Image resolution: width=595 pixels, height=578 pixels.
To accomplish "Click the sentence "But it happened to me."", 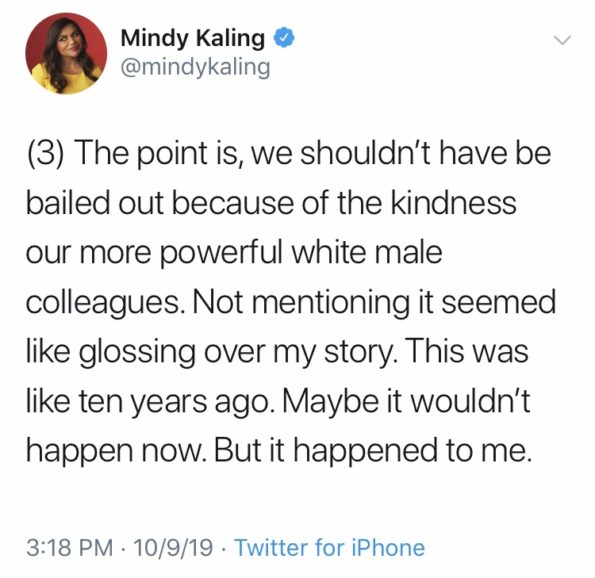I will pos(371,451).
